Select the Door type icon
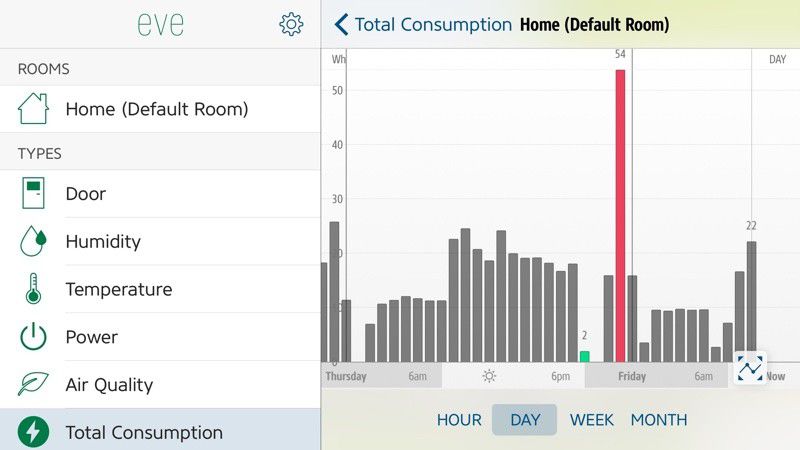The width and height of the screenshot is (800, 450). (x=33, y=193)
